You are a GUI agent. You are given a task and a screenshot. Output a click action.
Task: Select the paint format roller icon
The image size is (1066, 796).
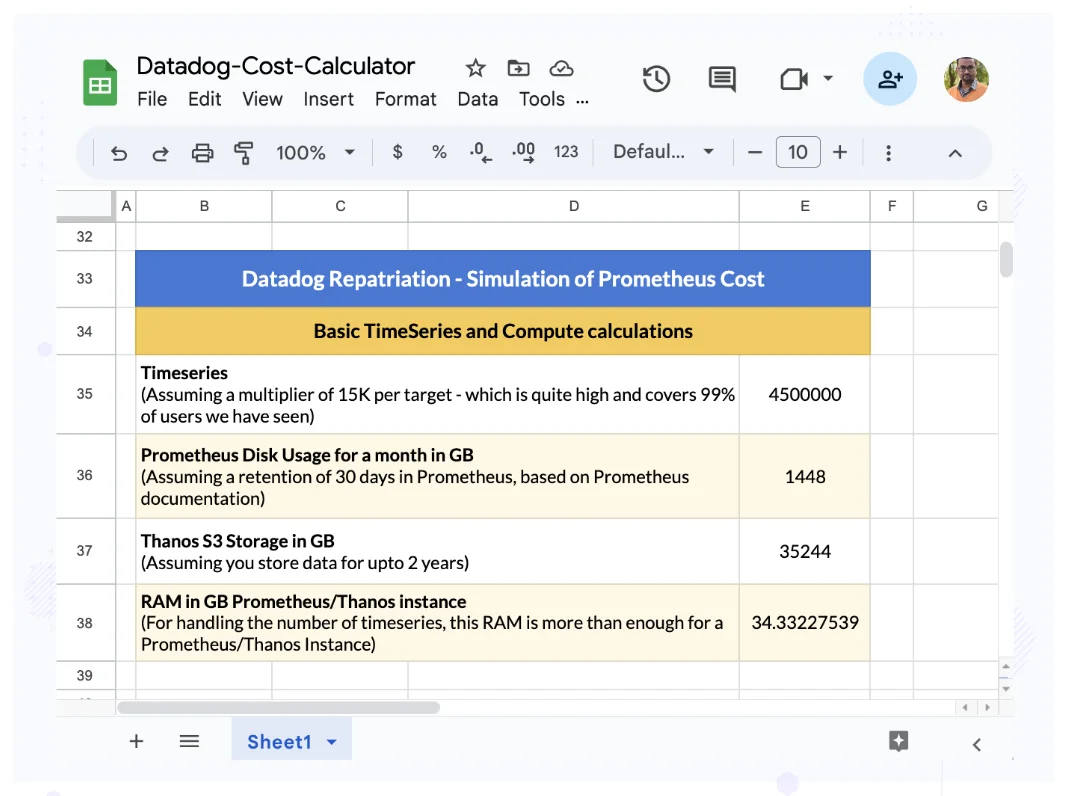[243, 153]
